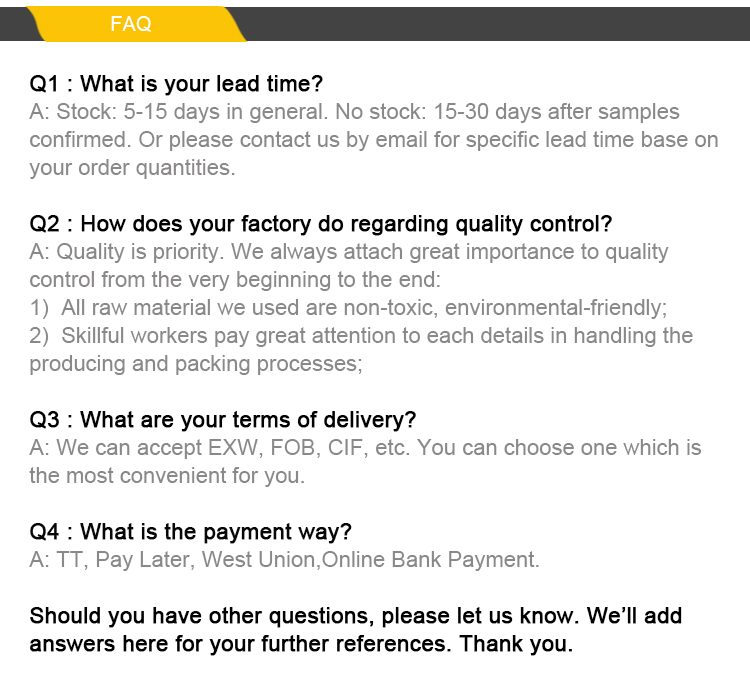Select the Q3 terms of delivery question
This screenshot has width=750, height=680.
[x=222, y=419]
